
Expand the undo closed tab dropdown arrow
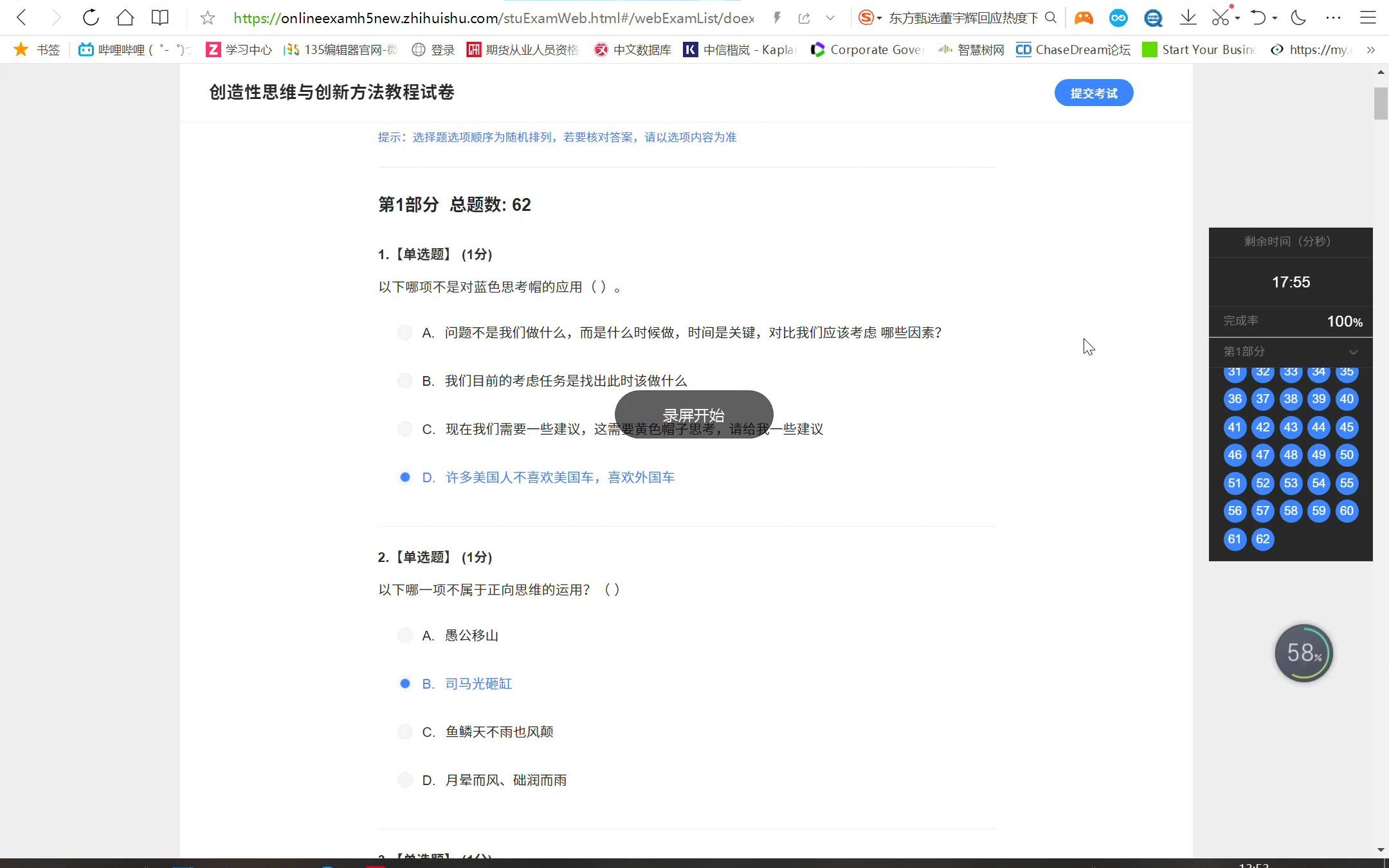pyautogui.click(x=1275, y=18)
